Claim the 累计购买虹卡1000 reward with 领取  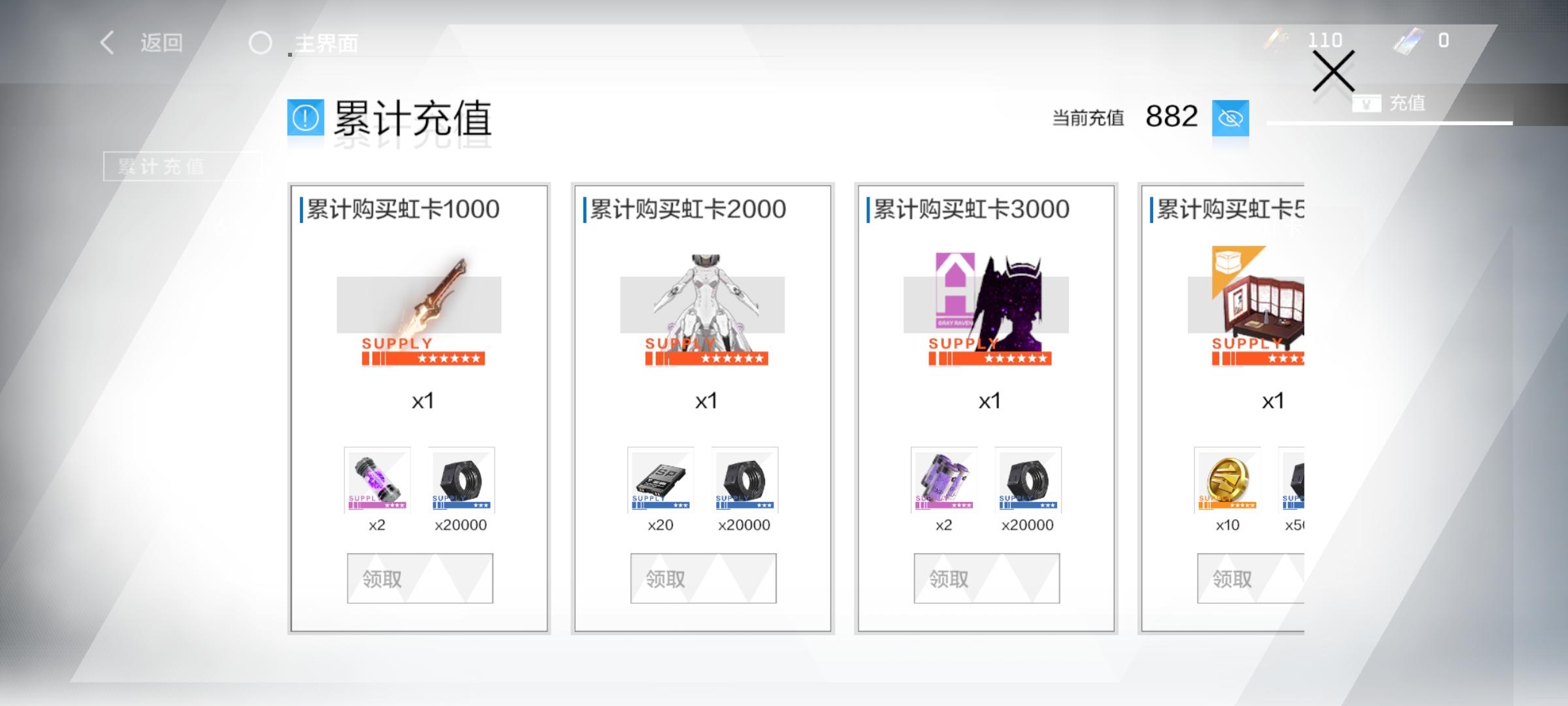420,579
